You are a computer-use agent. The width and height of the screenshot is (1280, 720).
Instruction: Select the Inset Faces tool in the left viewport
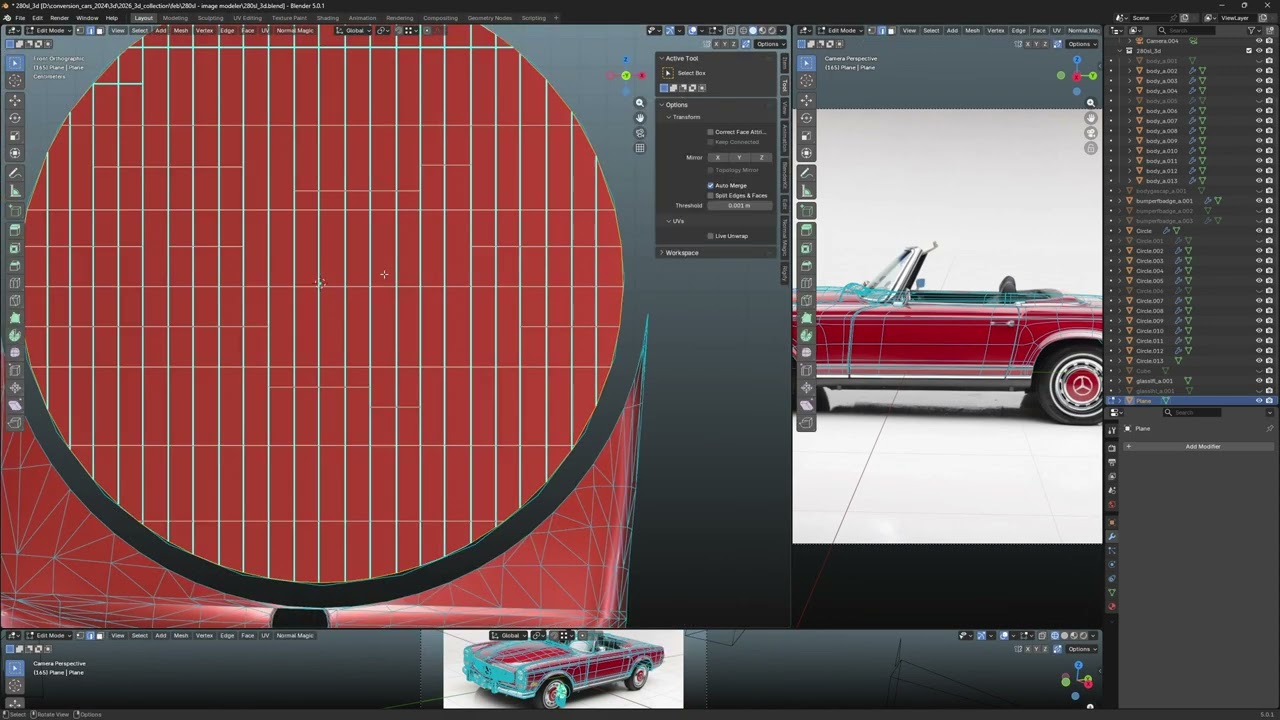pos(15,248)
